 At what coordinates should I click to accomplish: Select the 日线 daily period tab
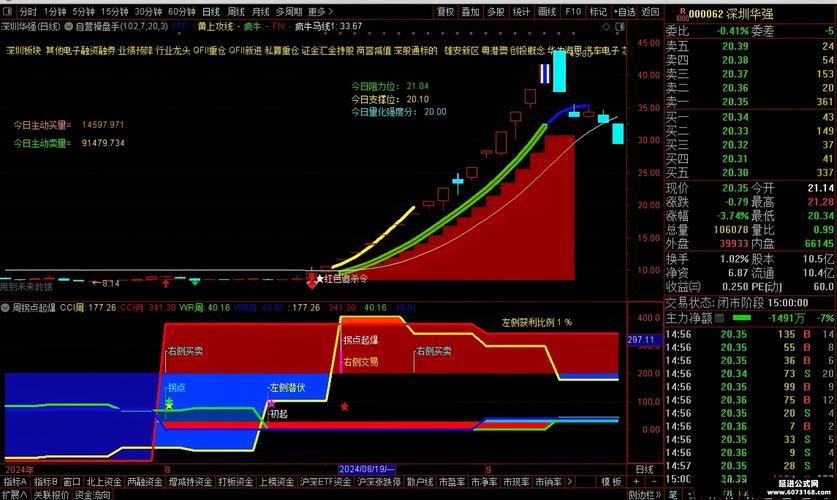211,11
